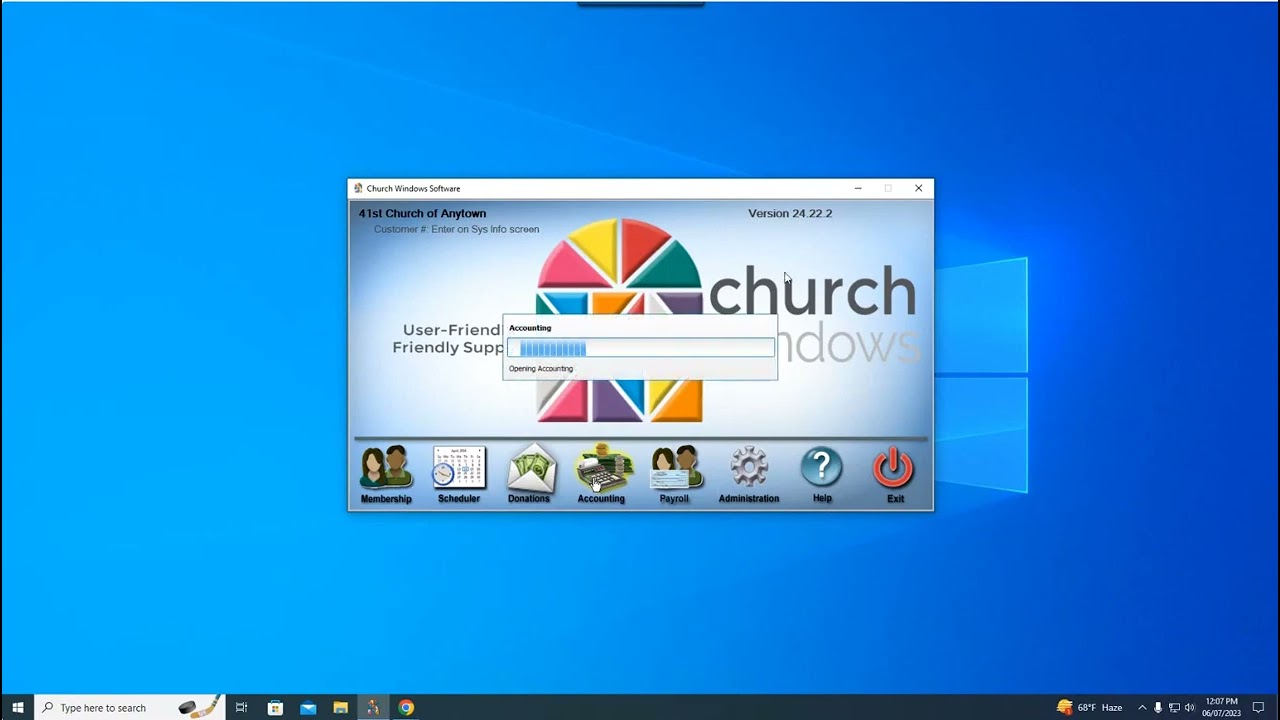Switch to Google Chrome in the taskbar

coord(406,708)
